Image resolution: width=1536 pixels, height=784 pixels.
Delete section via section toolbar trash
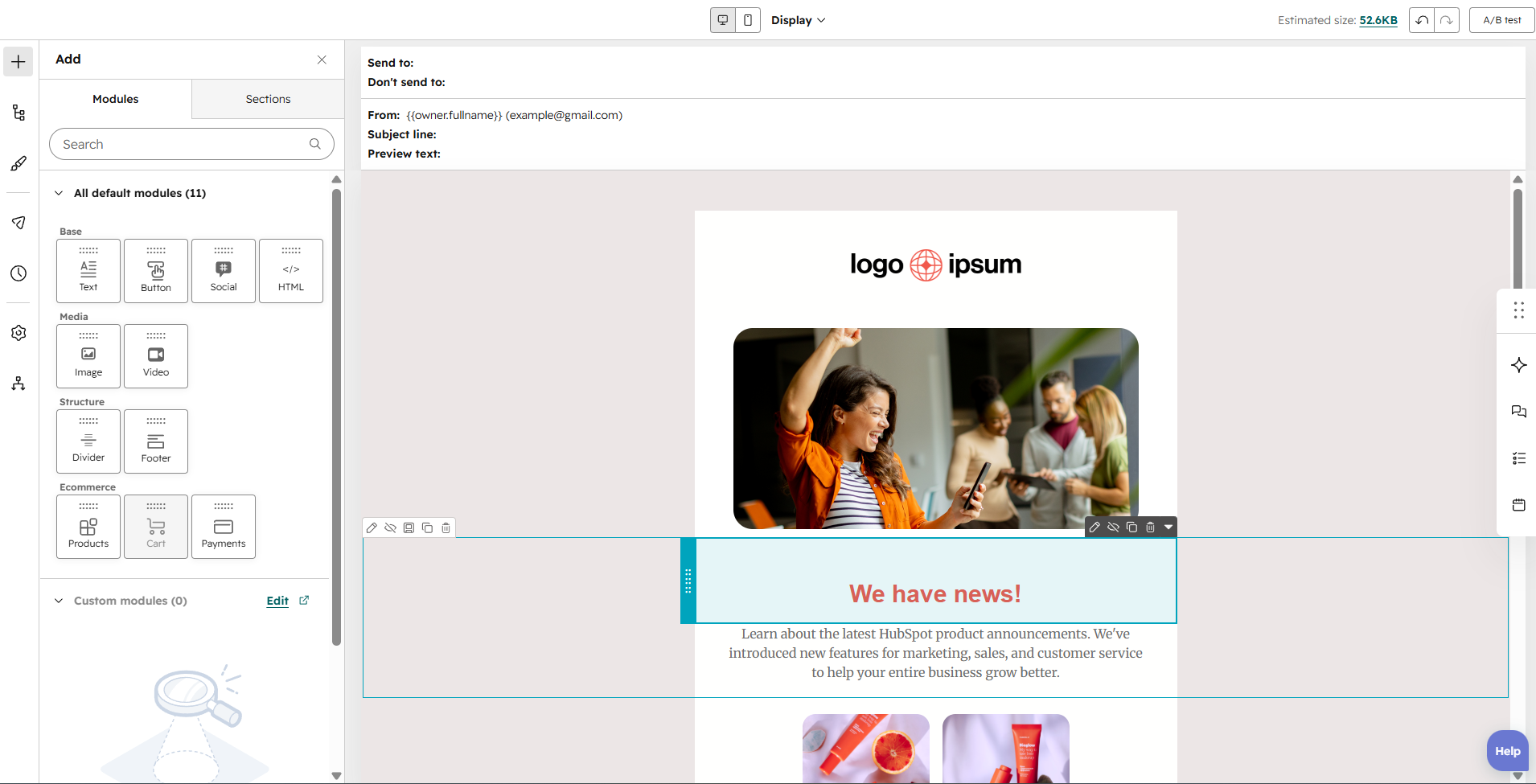[x=446, y=527]
